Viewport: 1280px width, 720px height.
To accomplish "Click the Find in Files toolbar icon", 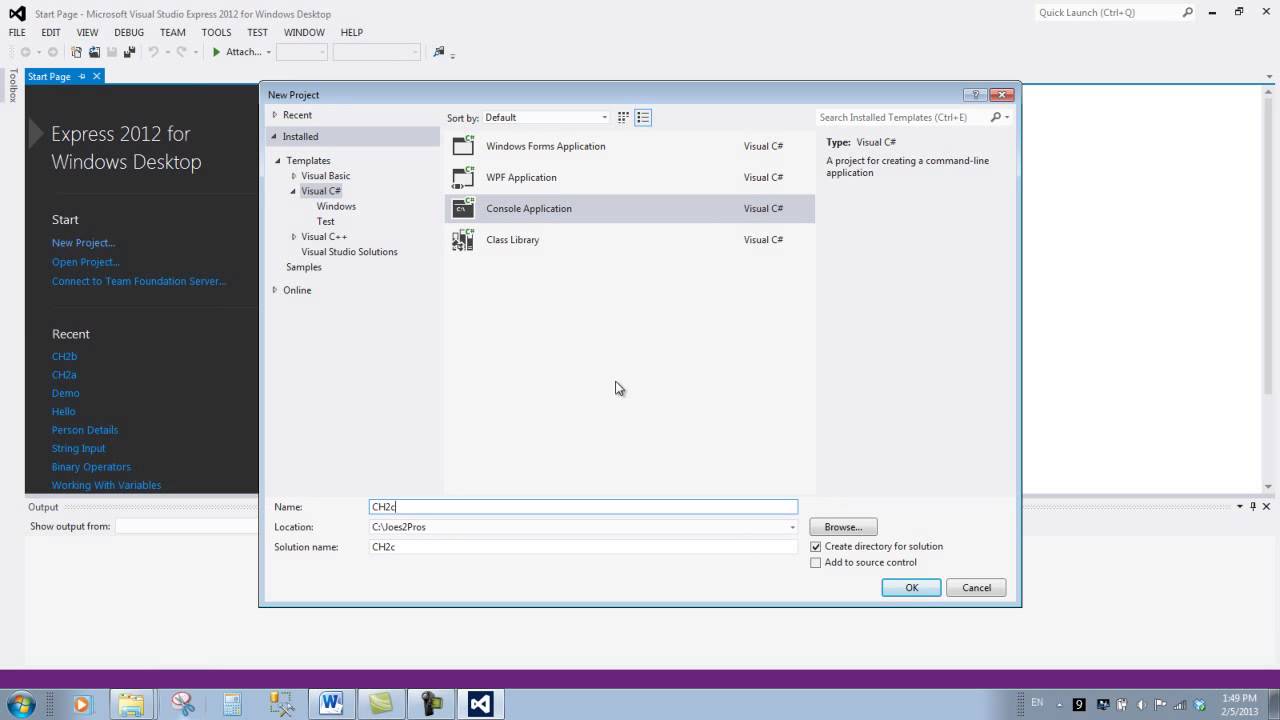I will coord(438,52).
